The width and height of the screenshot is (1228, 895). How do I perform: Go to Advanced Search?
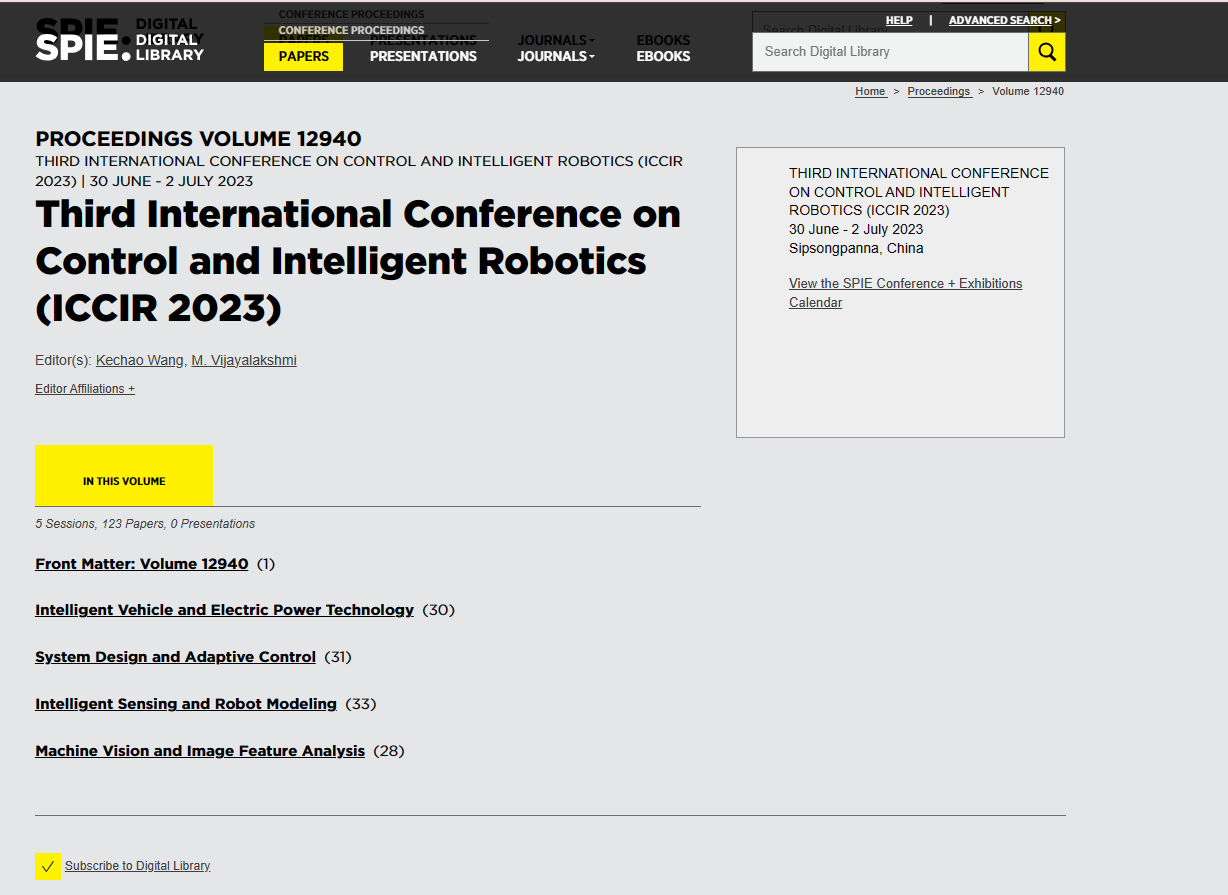[x=1005, y=20]
